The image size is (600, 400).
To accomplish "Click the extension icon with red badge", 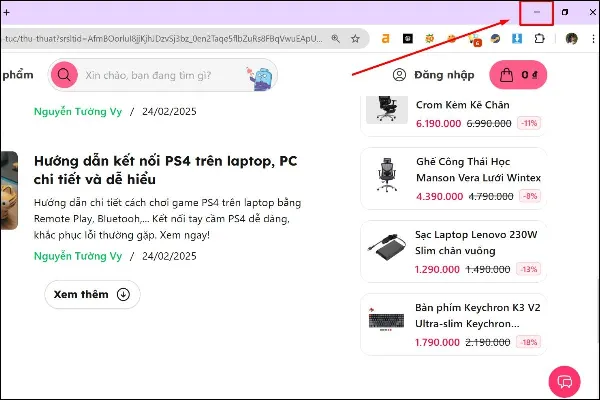I will coord(474,39).
